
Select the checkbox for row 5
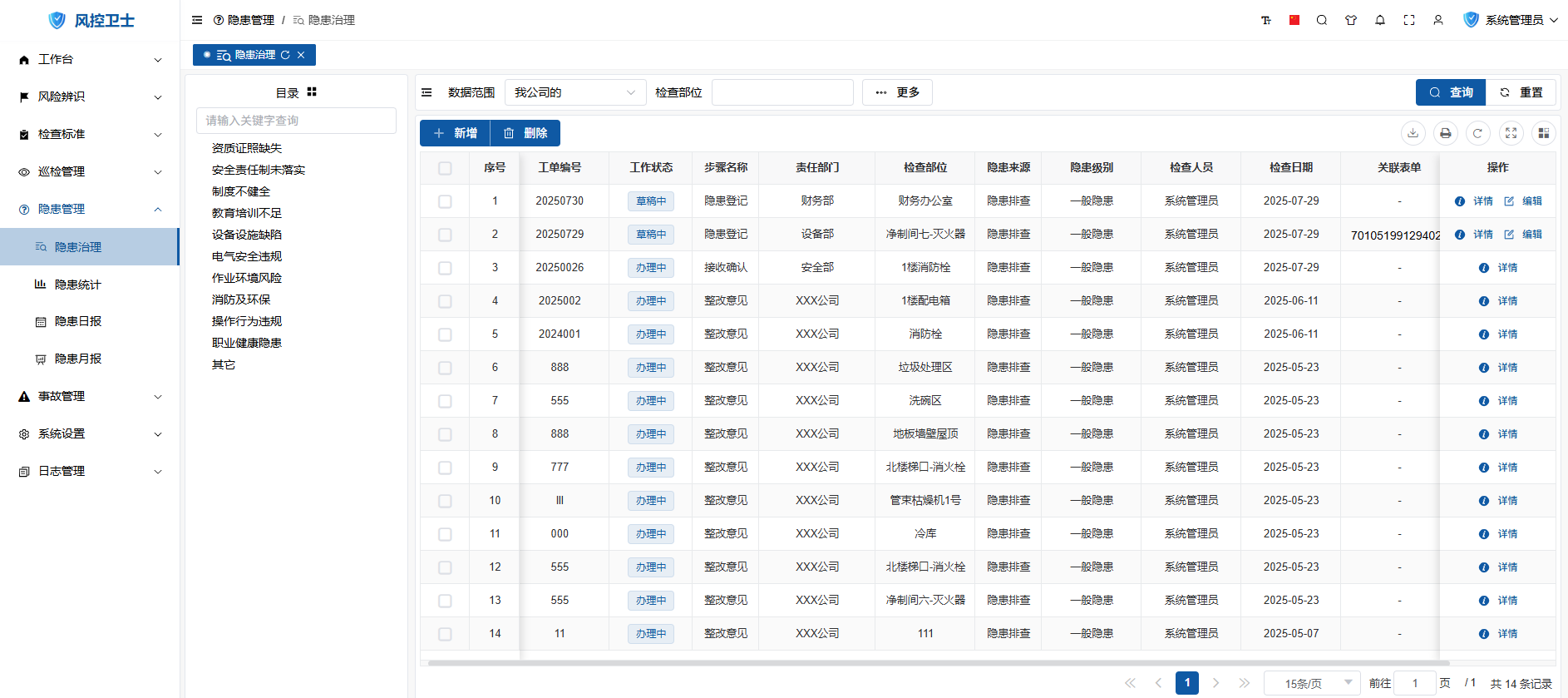(445, 334)
